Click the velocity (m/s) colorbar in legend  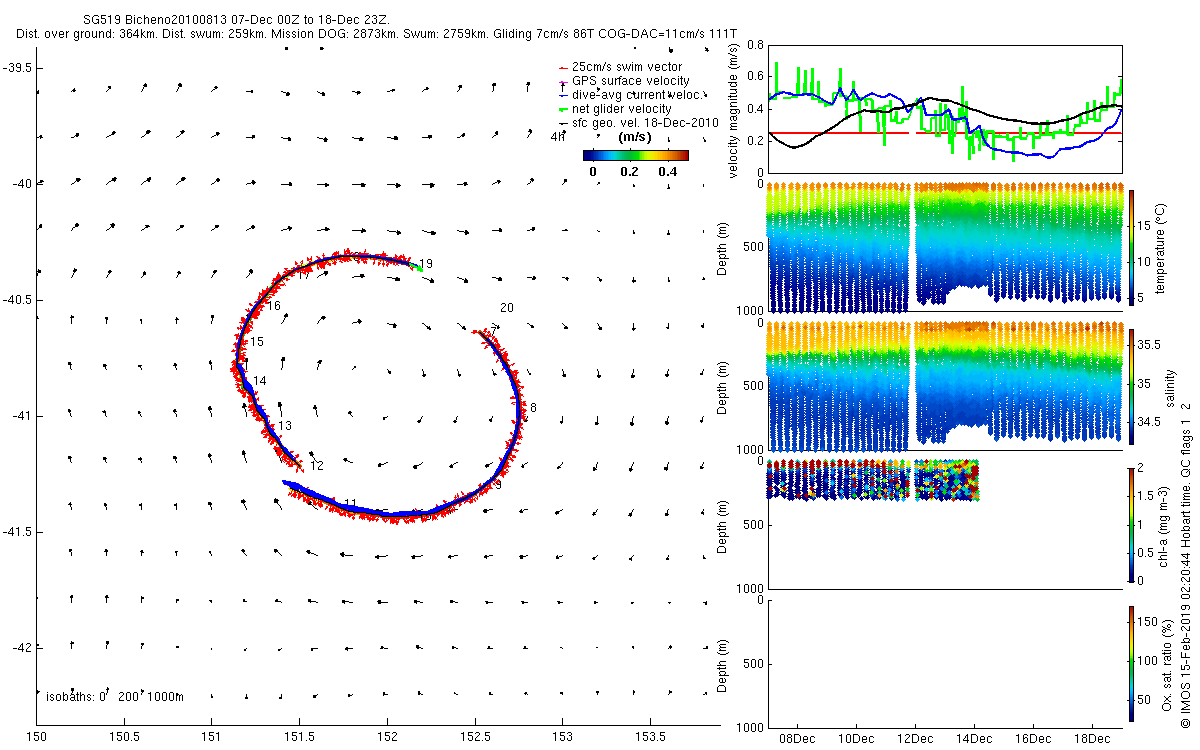[636, 155]
